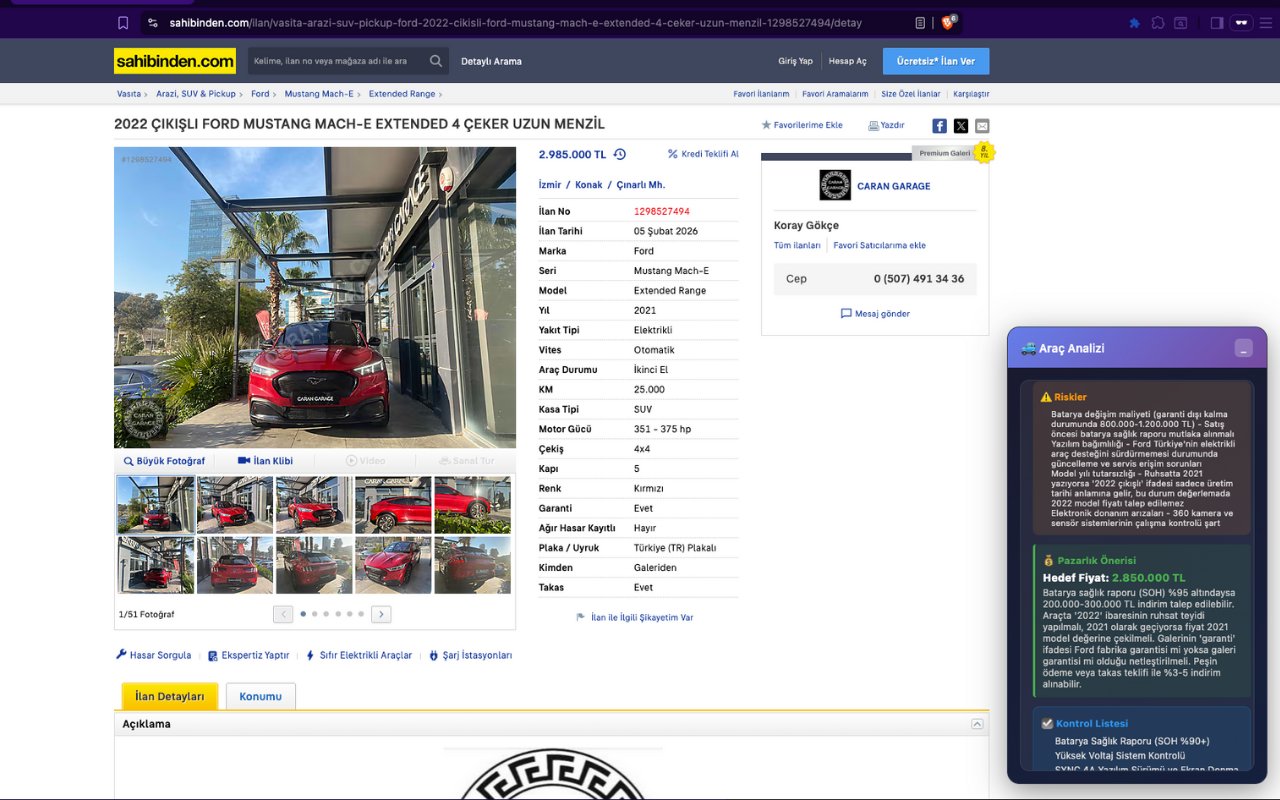Report listing via İlan ile İlgili Şikayetim Var
Image resolution: width=1280 pixels, height=800 pixels.
point(634,617)
